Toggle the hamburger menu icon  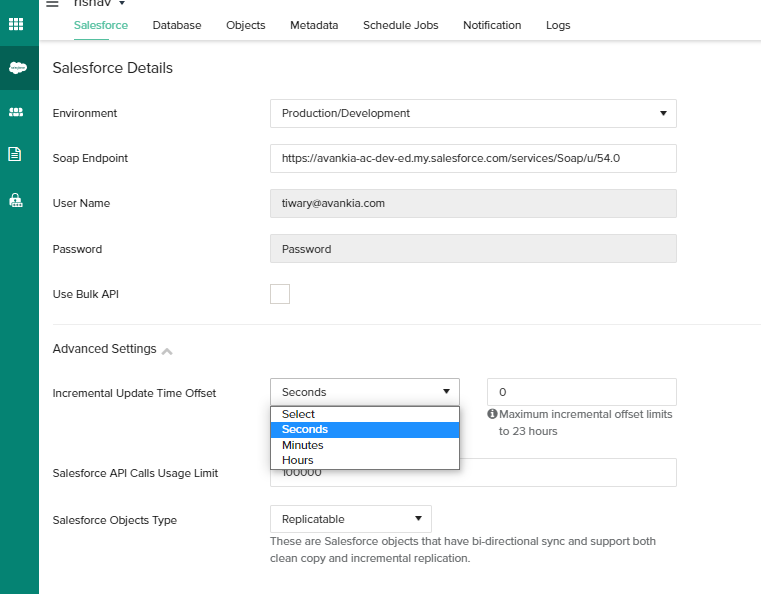(x=52, y=4)
